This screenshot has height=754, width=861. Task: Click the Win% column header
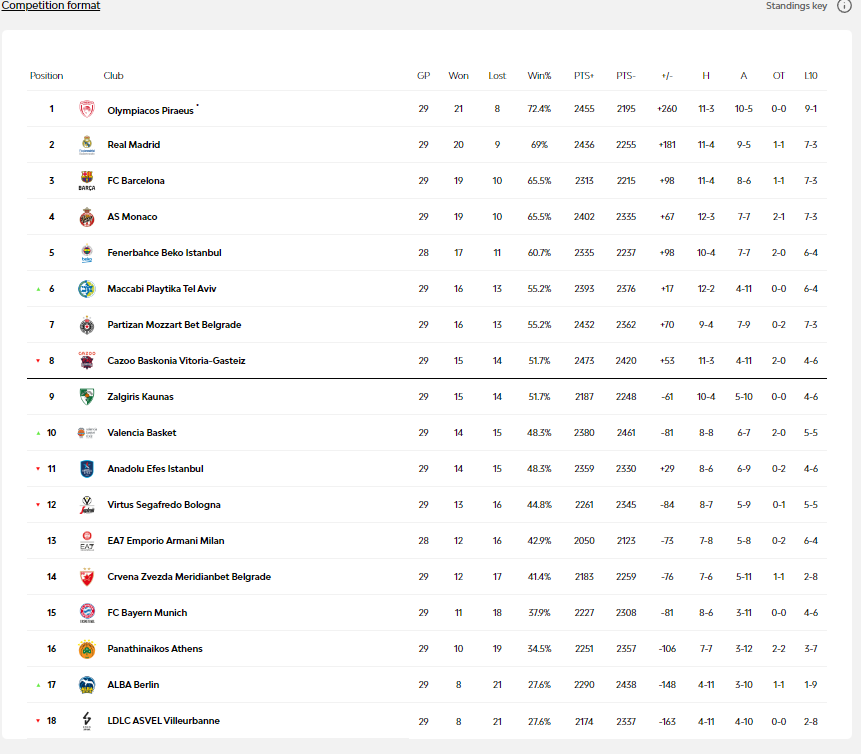(x=539, y=76)
